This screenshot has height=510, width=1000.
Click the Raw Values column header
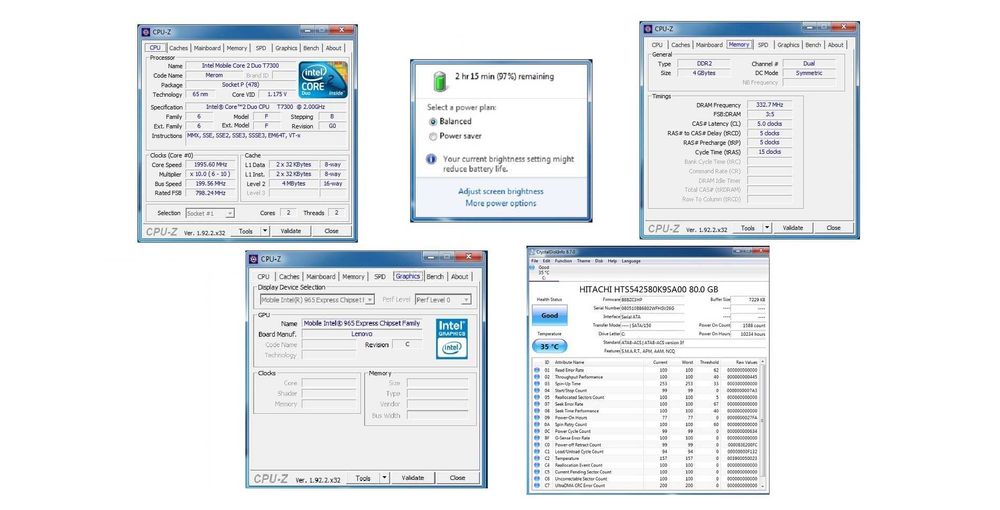pyautogui.click(x=746, y=362)
